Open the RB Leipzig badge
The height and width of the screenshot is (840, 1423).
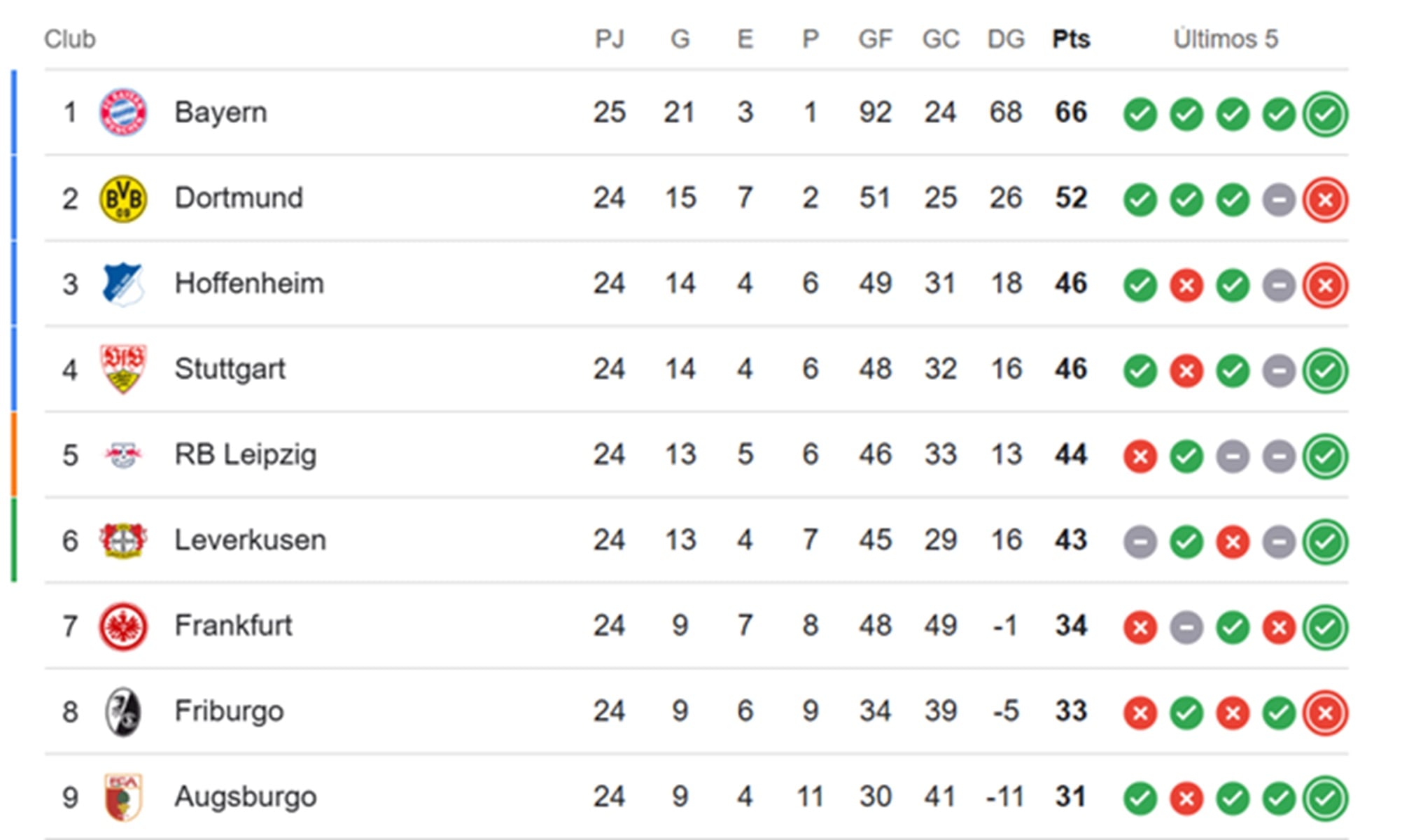pyautogui.click(x=123, y=454)
